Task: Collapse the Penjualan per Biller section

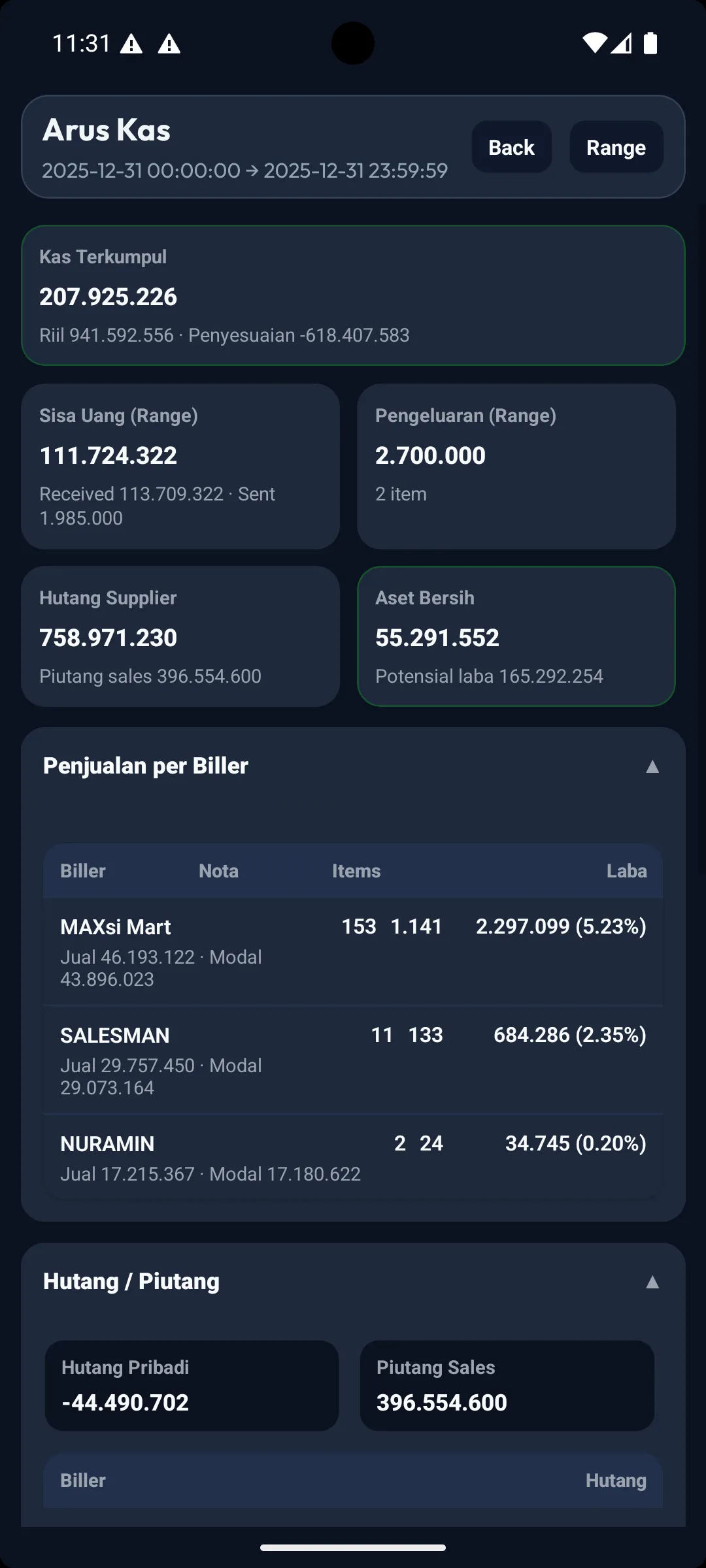Action: [x=652, y=766]
